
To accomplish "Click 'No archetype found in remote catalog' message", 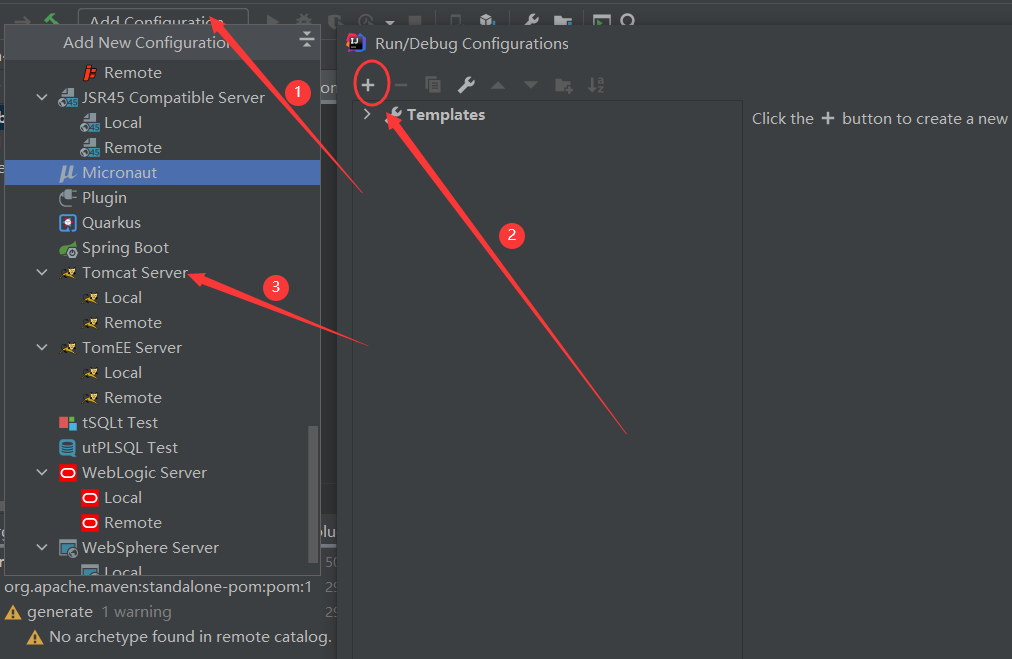I will (x=190, y=637).
